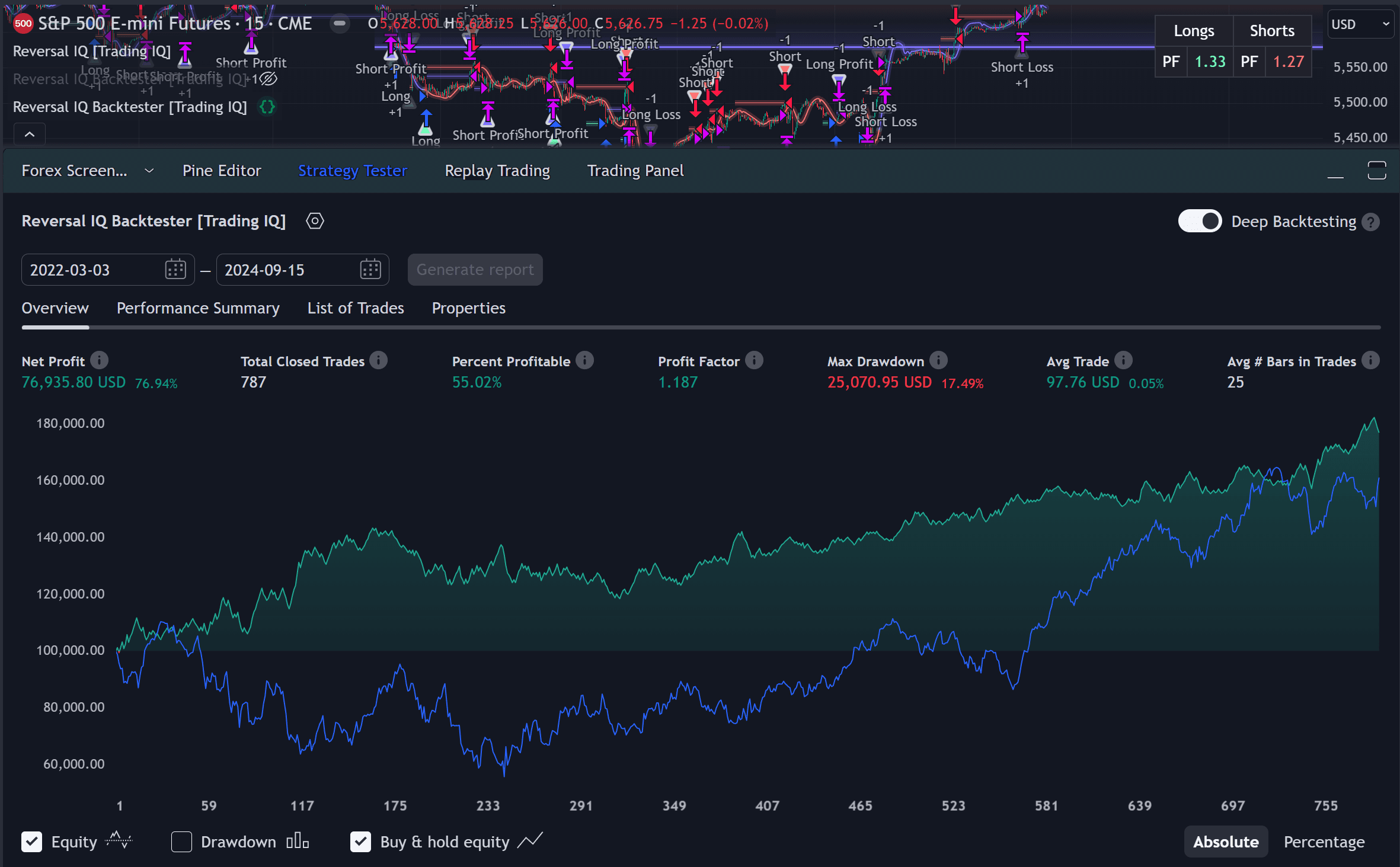Open the Trading Panel tab

pos(635,171)
